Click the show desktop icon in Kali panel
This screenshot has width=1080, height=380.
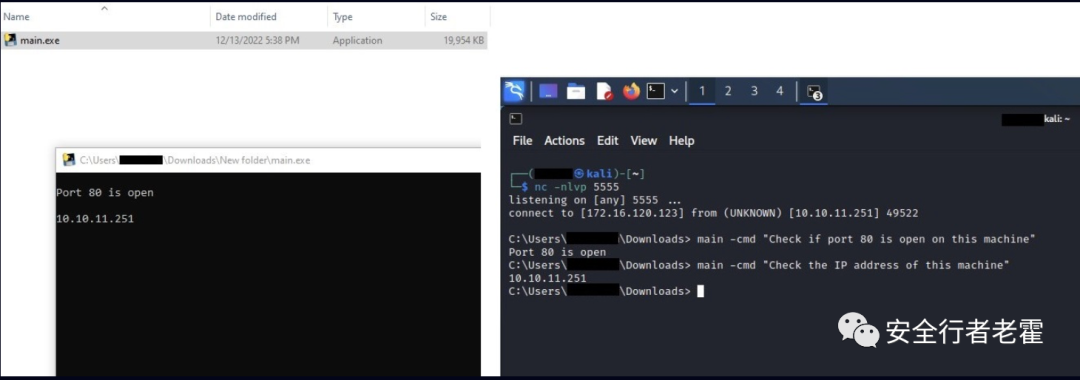548,91
